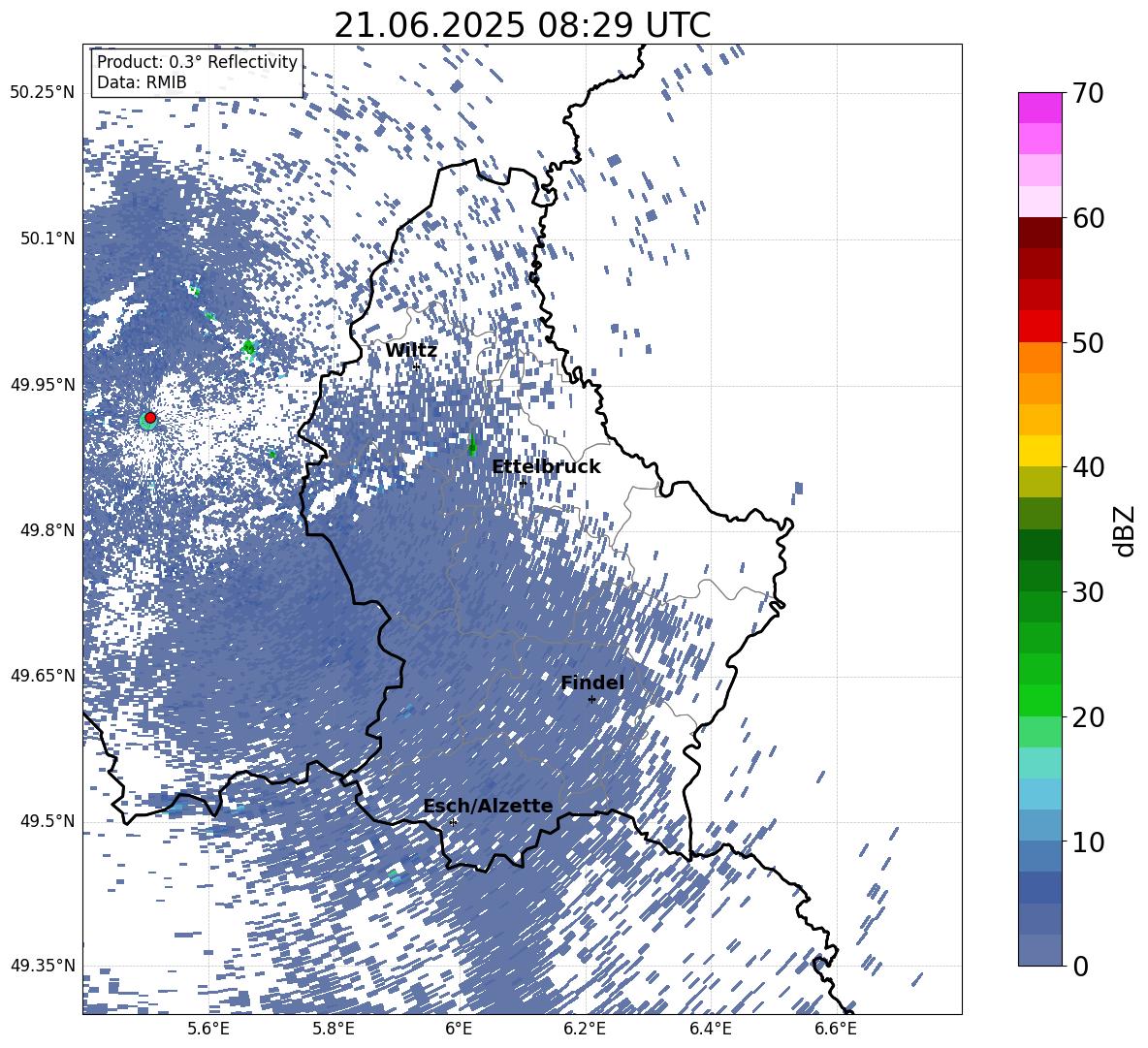This screenshot has height=1048, width=1148.
Task: Click the longitude label 6.2°E
Action: [585, 1029]
